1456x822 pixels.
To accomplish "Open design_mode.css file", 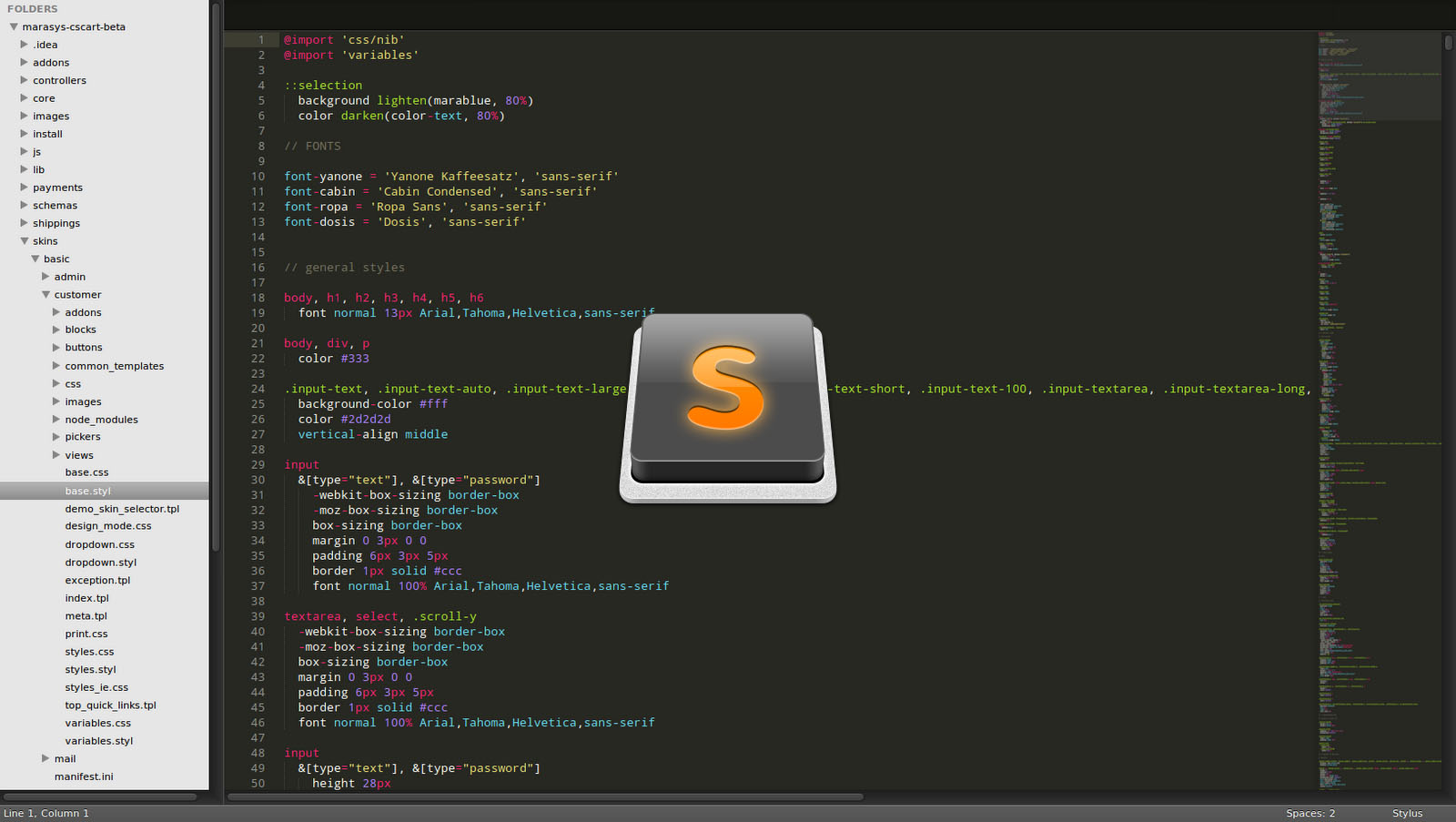I will 108,526.
